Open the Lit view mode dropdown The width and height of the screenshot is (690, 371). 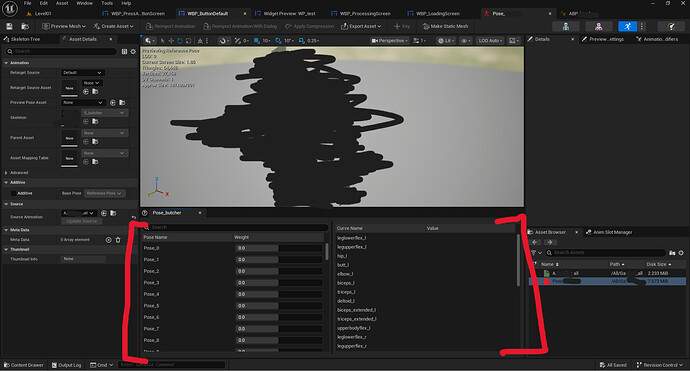coord(446,40)
